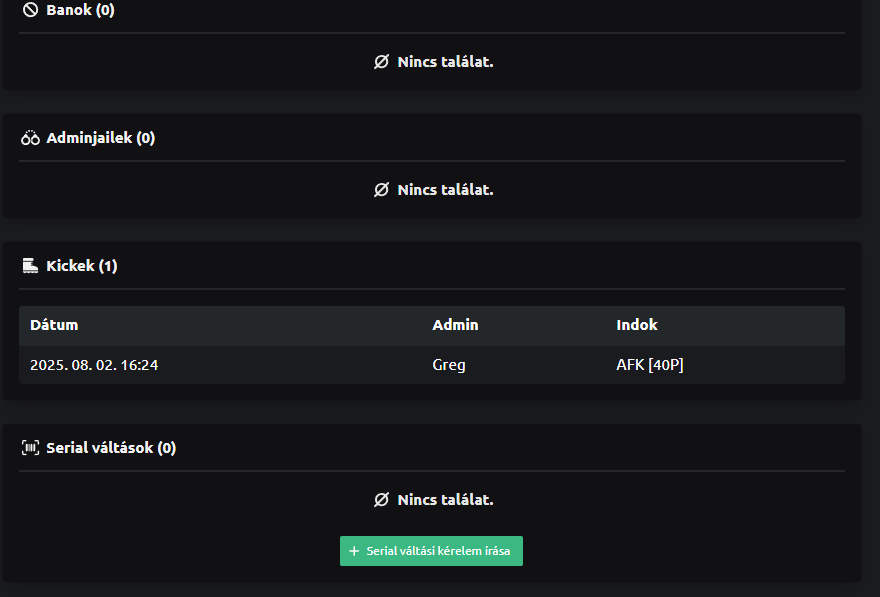Click the AFK [40P] reason cell
This screenshot has width=880, height=597.
coord(650,365)
